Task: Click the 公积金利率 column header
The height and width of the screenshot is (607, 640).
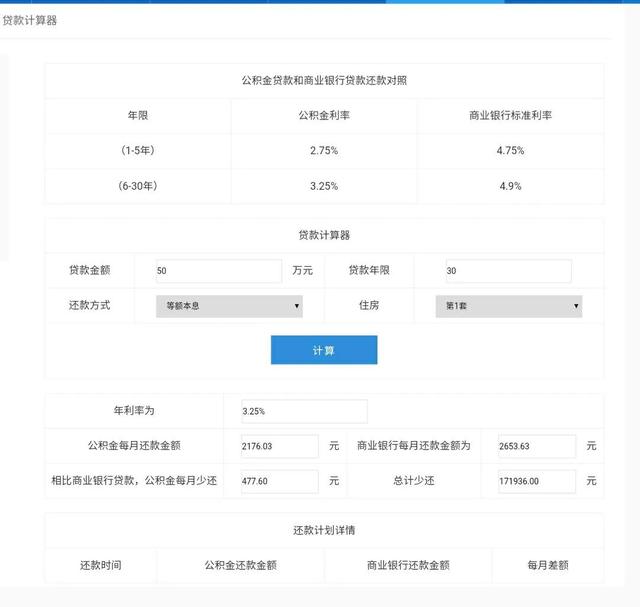Action: point(324,115)
